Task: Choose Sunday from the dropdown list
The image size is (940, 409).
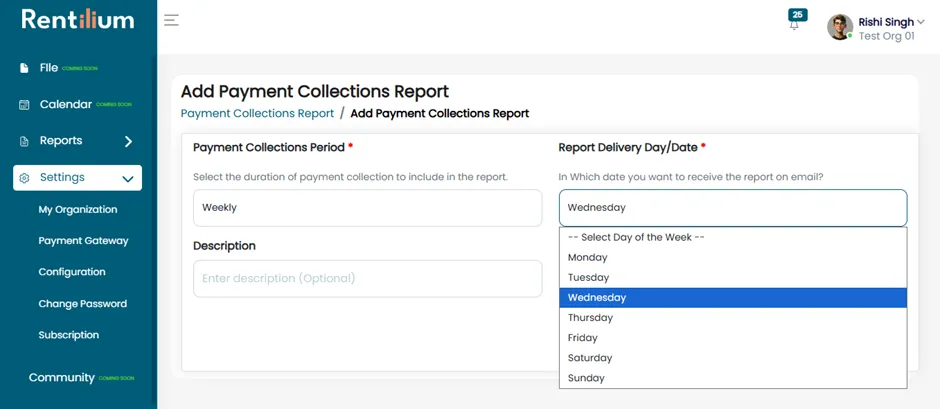Action: pos(733,378)
